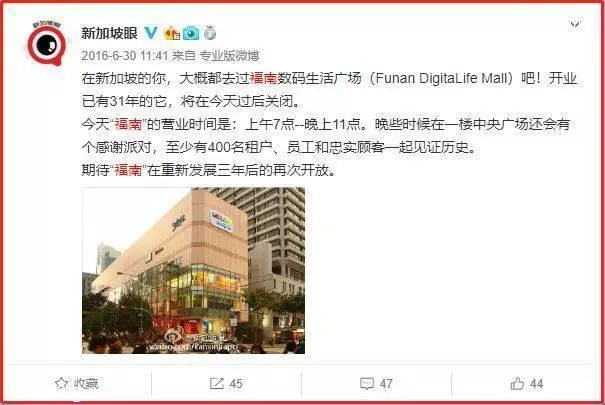
Task: Click the comment bubble icon
Action: [x=367, y=383]
